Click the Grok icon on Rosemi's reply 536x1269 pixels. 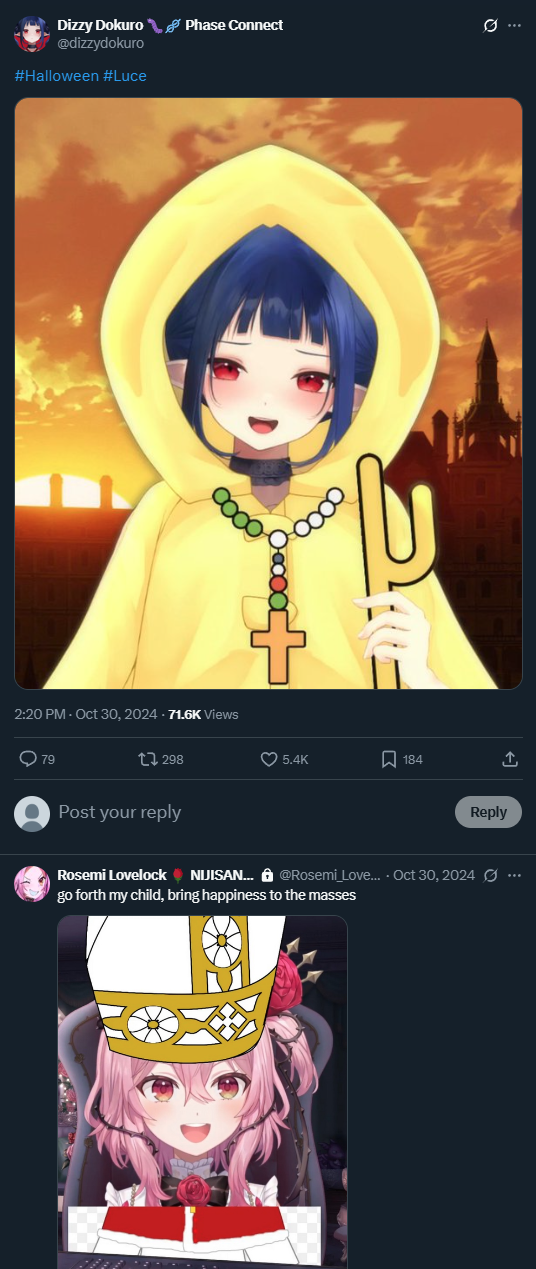pos(490,875)
